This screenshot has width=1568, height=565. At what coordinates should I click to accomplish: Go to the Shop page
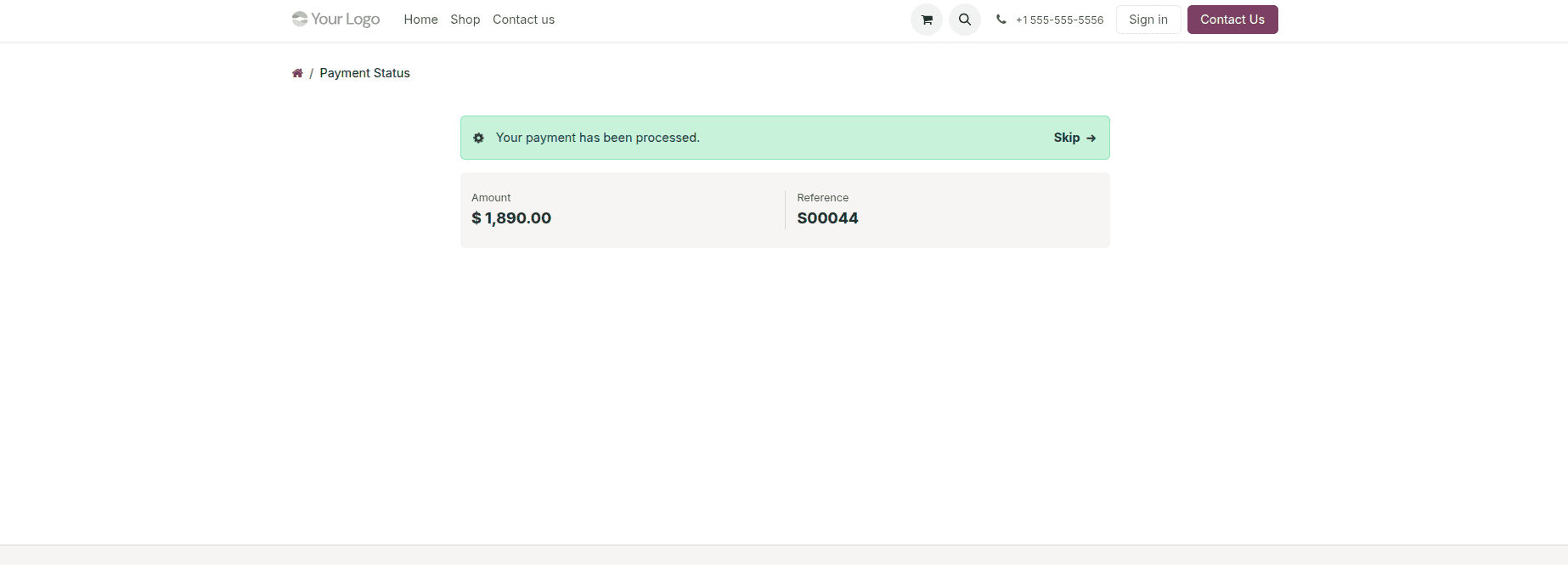point(465,20)
